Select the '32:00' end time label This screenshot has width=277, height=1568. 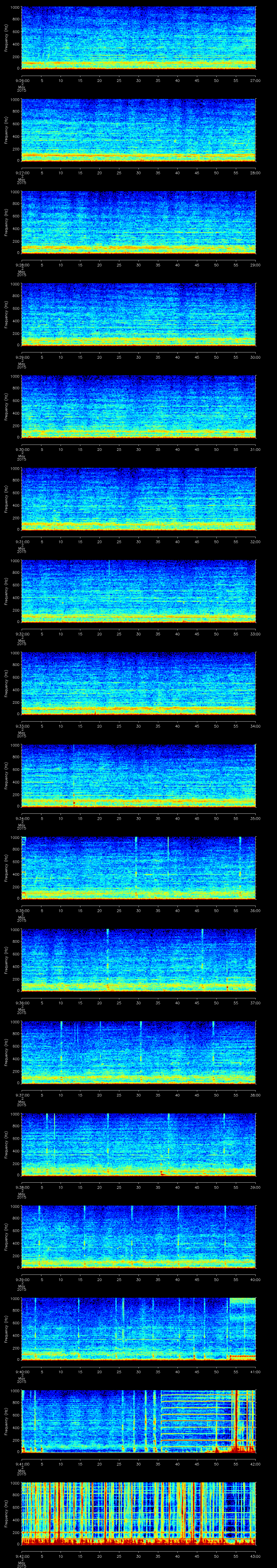pos(255,542)
